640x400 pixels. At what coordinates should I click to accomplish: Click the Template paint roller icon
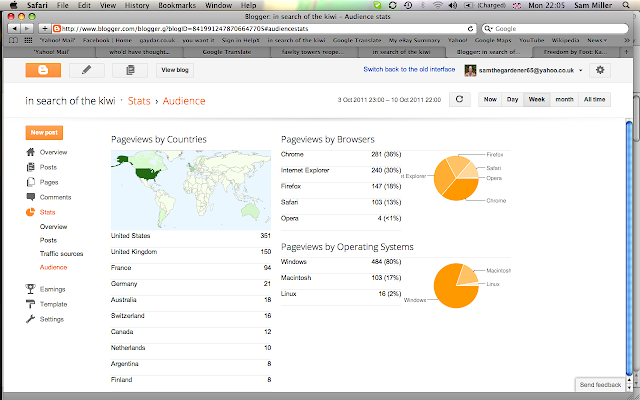point(31,304)
